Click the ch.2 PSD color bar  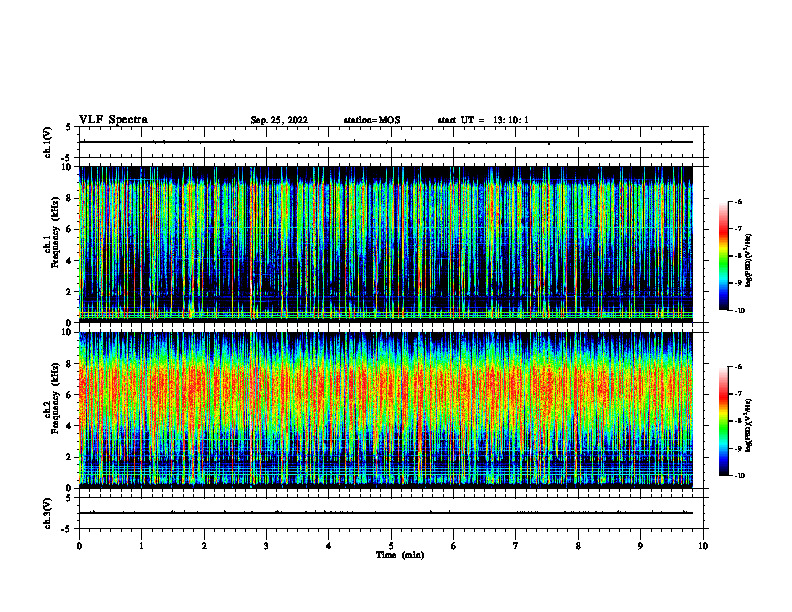coord(724,421)
